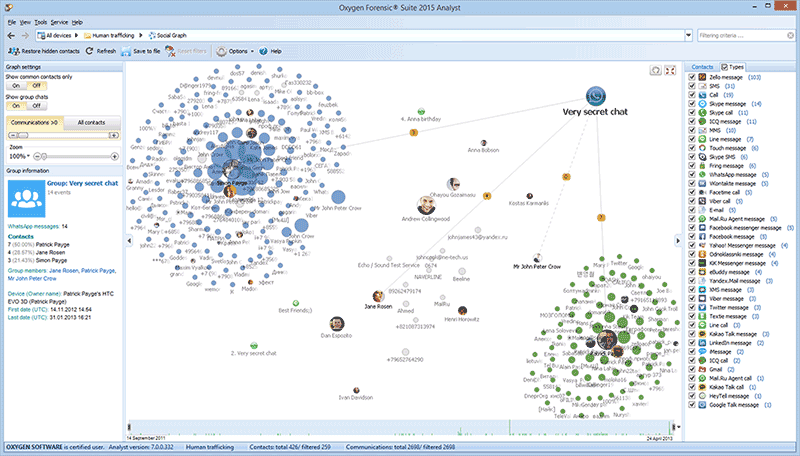This screenshot has height=456, width=800.
Task: Click the Gmail type icon
Action: pyautogui.click(x=702, y=369)
